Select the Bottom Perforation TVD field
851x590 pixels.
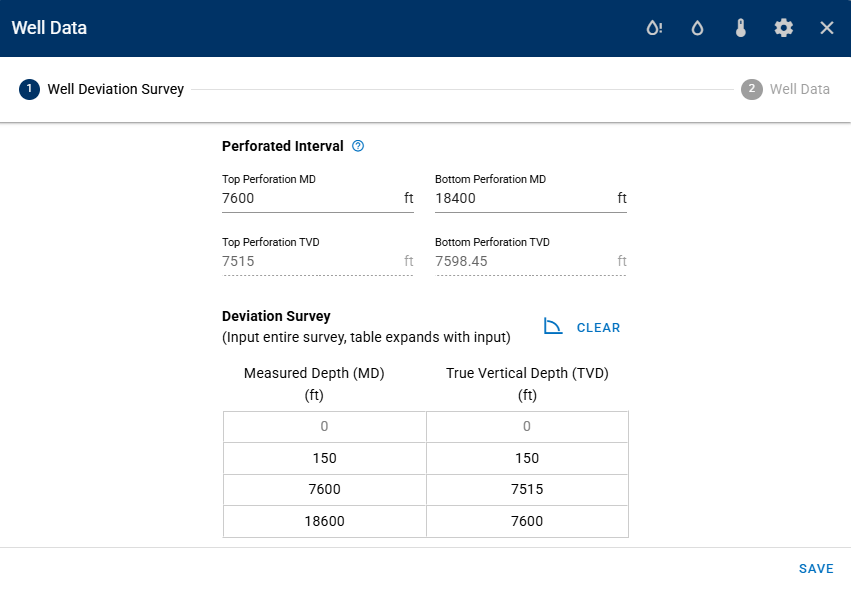pyautogui.click(x=523, y=261)
